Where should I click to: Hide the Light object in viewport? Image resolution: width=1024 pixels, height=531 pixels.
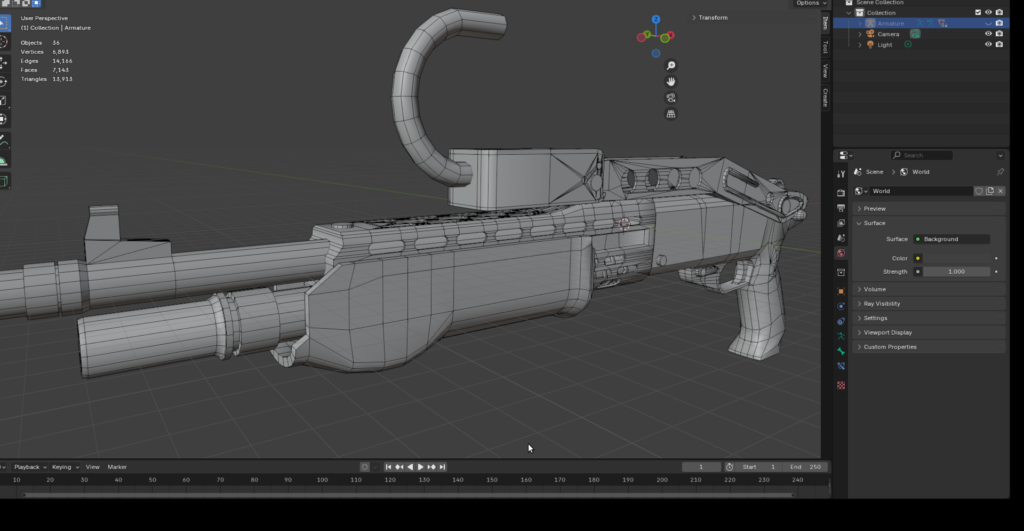(x=988, y=44)
